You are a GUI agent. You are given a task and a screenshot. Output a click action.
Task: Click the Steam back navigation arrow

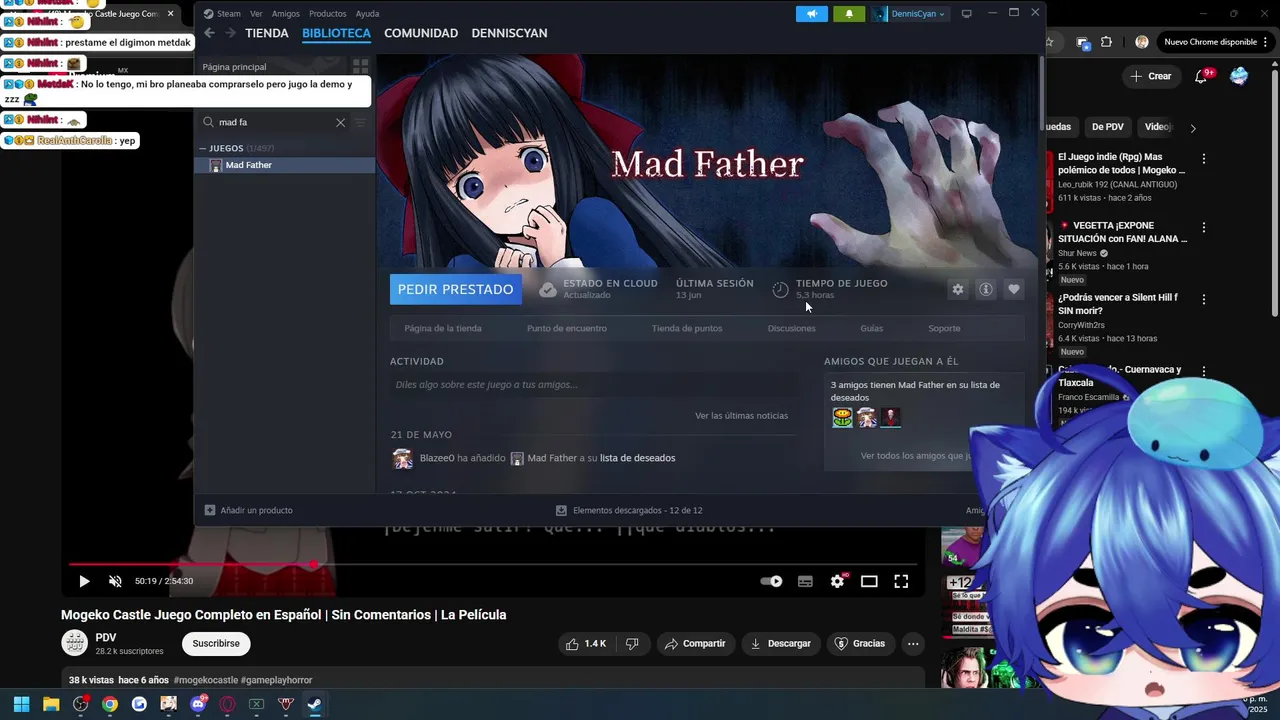point(209,33)
